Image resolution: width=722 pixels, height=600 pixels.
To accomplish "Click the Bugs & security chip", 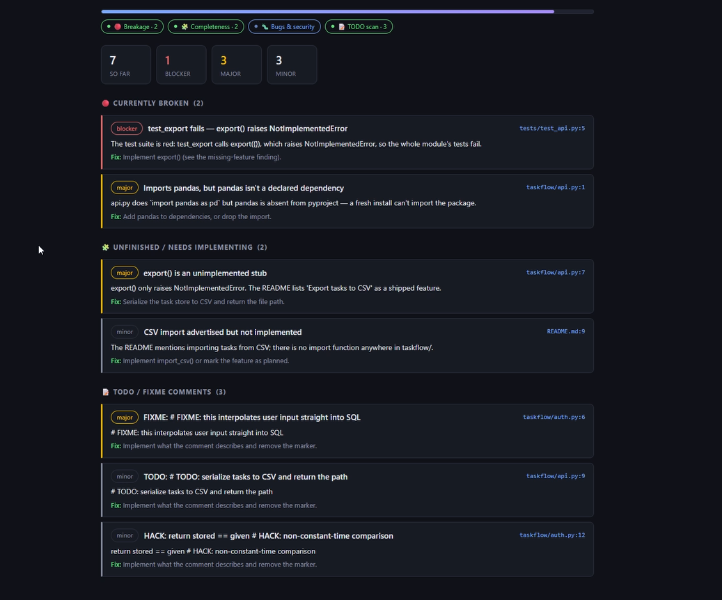I will click(x=285, y=27).
